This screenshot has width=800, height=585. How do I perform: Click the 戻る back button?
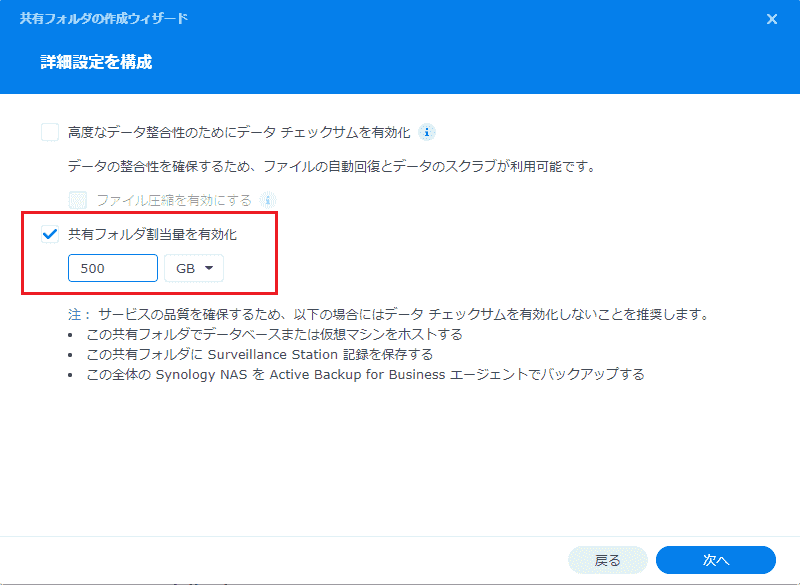coord(608,560)
